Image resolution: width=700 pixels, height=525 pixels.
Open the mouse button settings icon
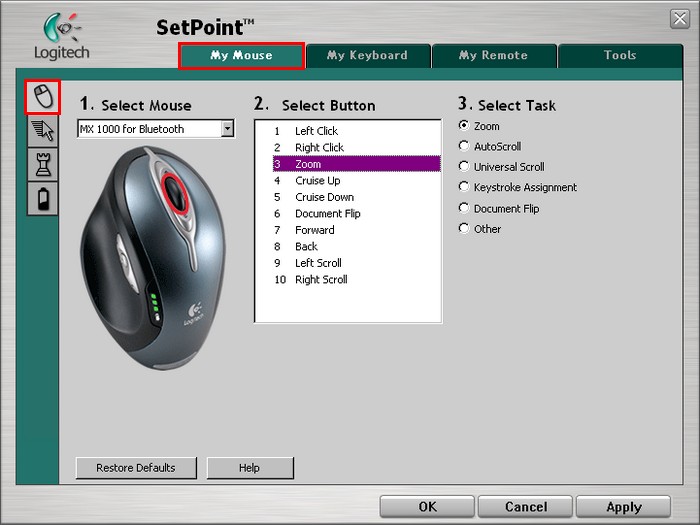point(43,97)
